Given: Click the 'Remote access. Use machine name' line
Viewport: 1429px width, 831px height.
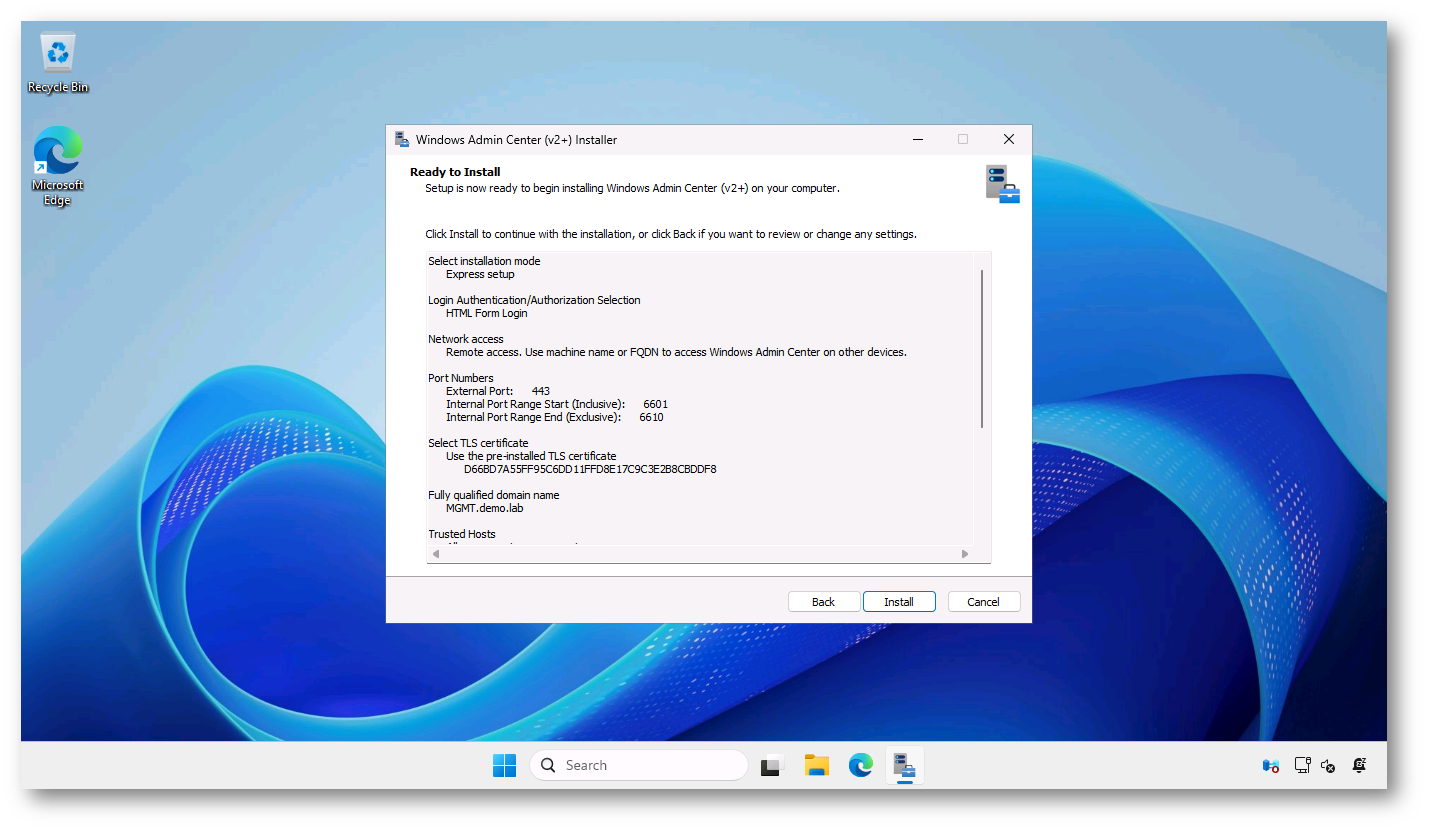Looking at the screenshot, I should click(676, 352).
